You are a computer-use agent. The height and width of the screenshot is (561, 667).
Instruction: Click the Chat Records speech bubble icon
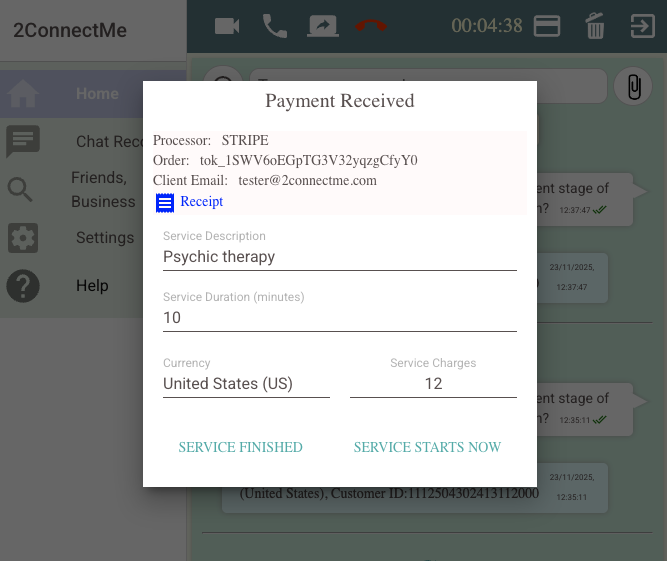click(23, 141)
